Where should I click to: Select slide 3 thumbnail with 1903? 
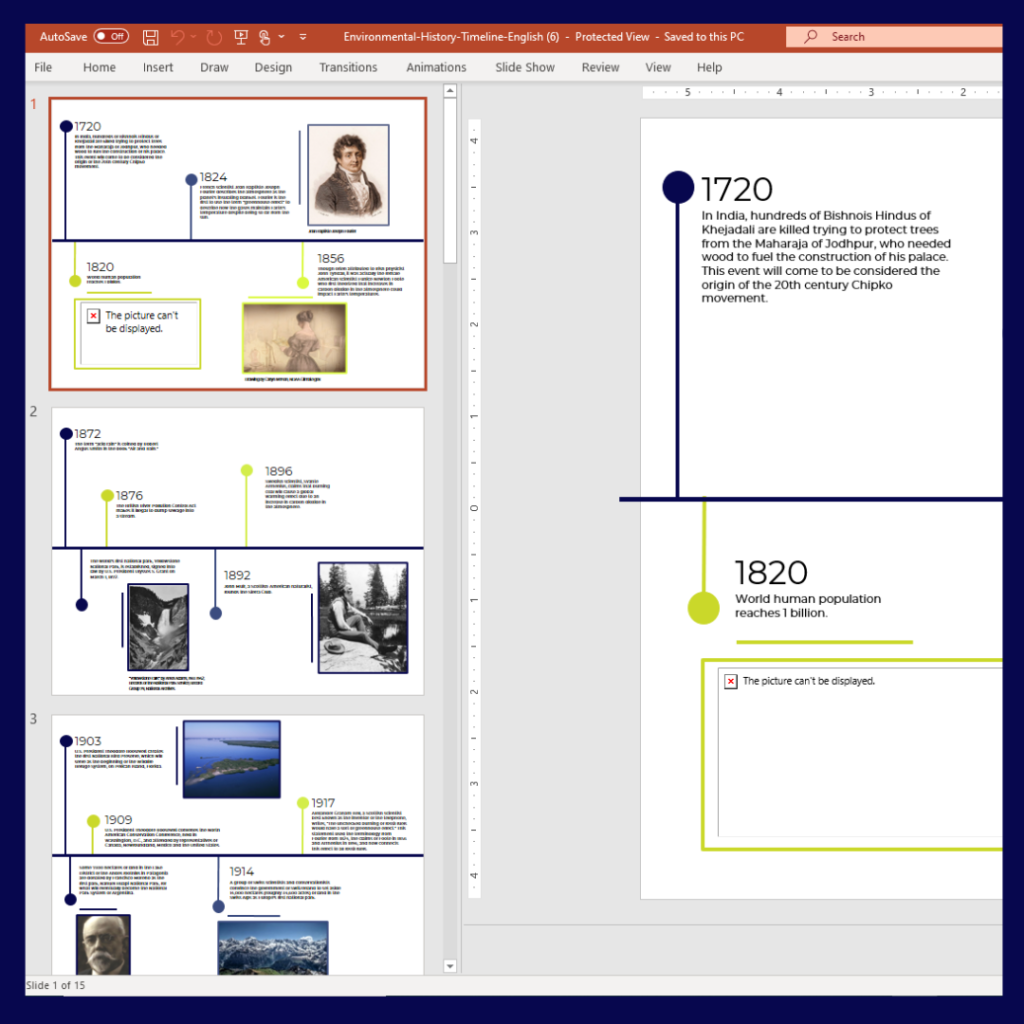coord(238,845)
